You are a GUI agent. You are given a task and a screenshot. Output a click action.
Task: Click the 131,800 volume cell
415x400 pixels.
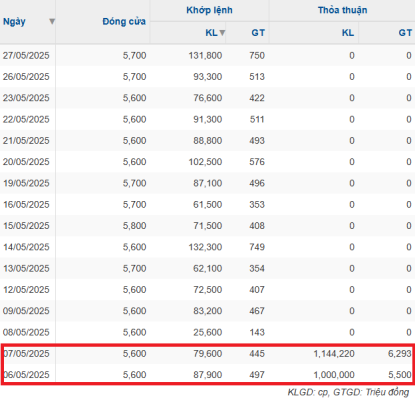[x=205, y=55]
